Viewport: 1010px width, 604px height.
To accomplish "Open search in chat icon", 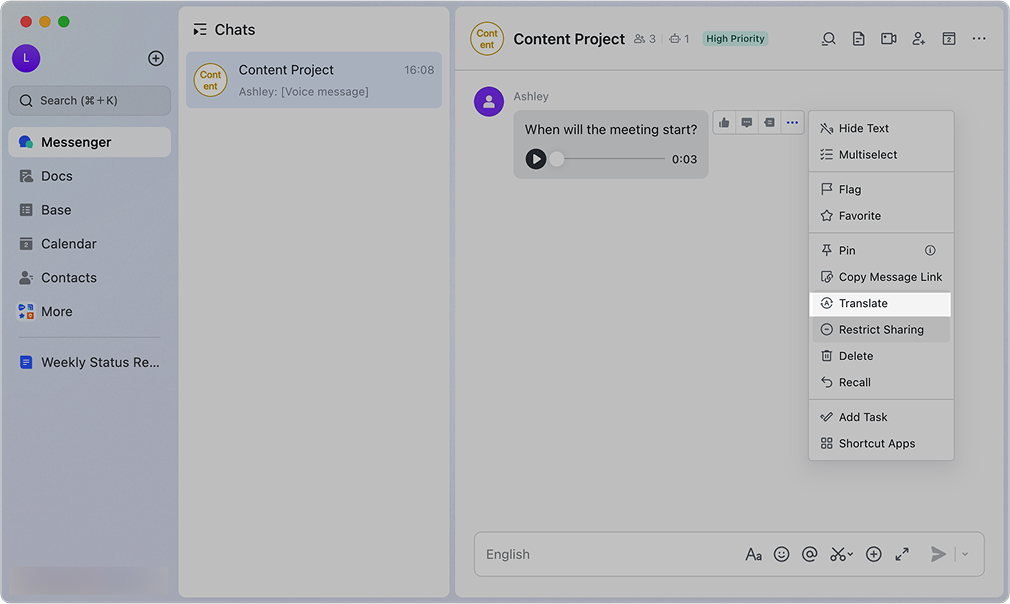I will (828, 39).
